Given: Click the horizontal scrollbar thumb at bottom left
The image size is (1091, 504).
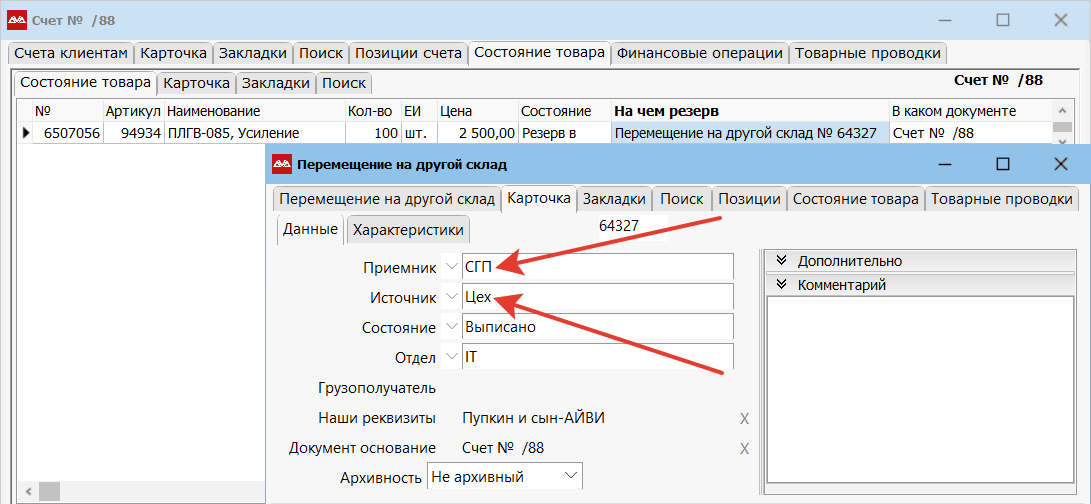Looking at the screenshot, I should 49,491.
